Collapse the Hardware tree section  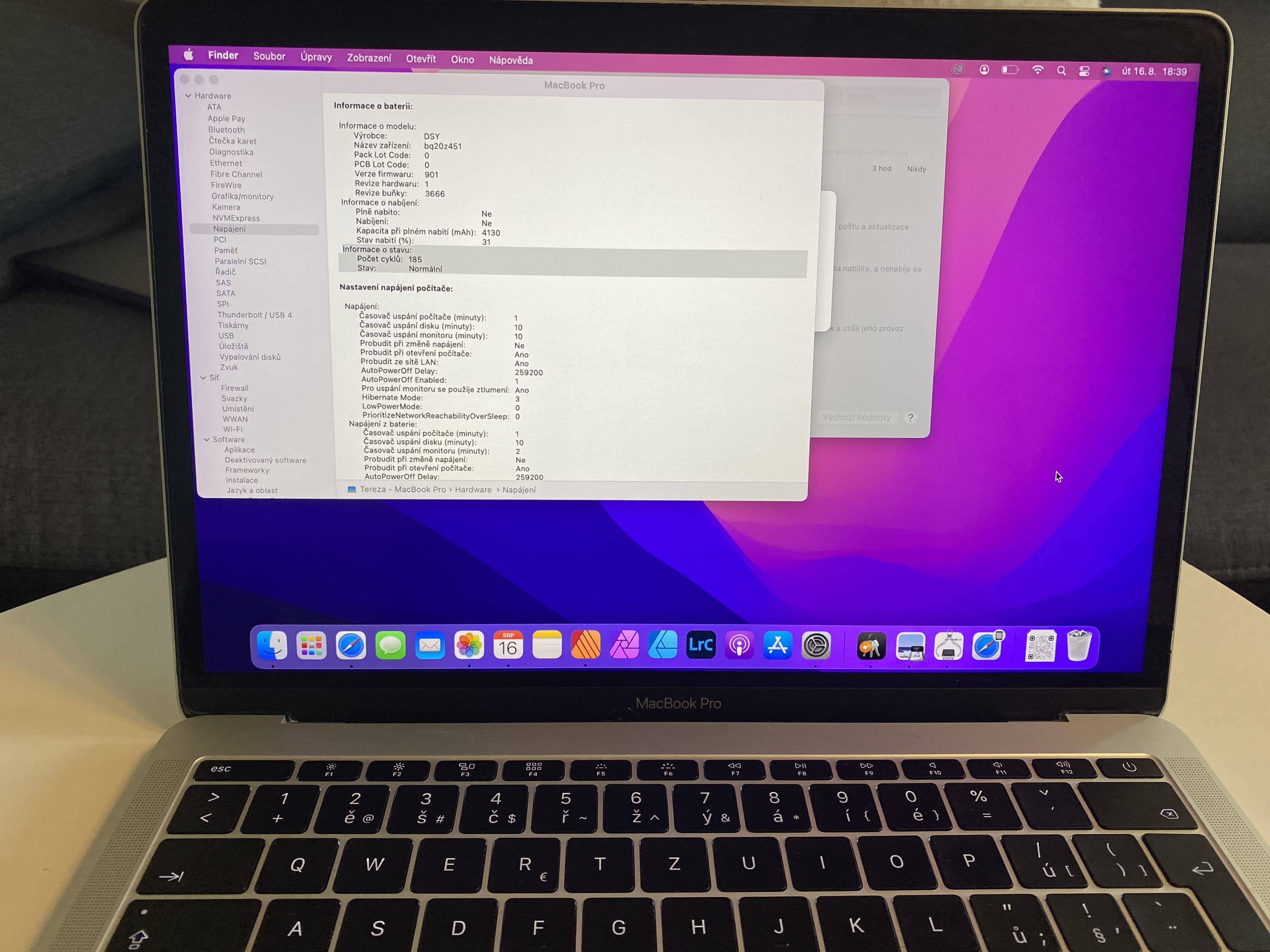click(x=188, y=96)
